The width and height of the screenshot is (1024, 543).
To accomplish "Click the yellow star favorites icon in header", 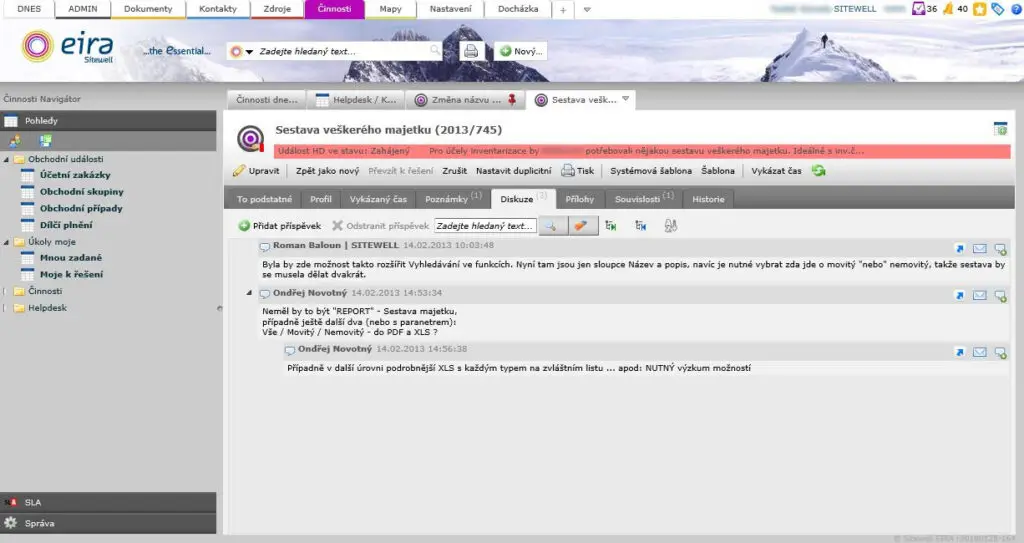I will coord(980,9).
